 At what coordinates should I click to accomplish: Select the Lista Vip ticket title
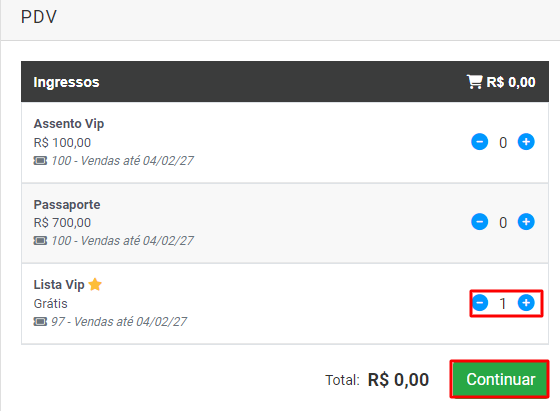(59, 285)
